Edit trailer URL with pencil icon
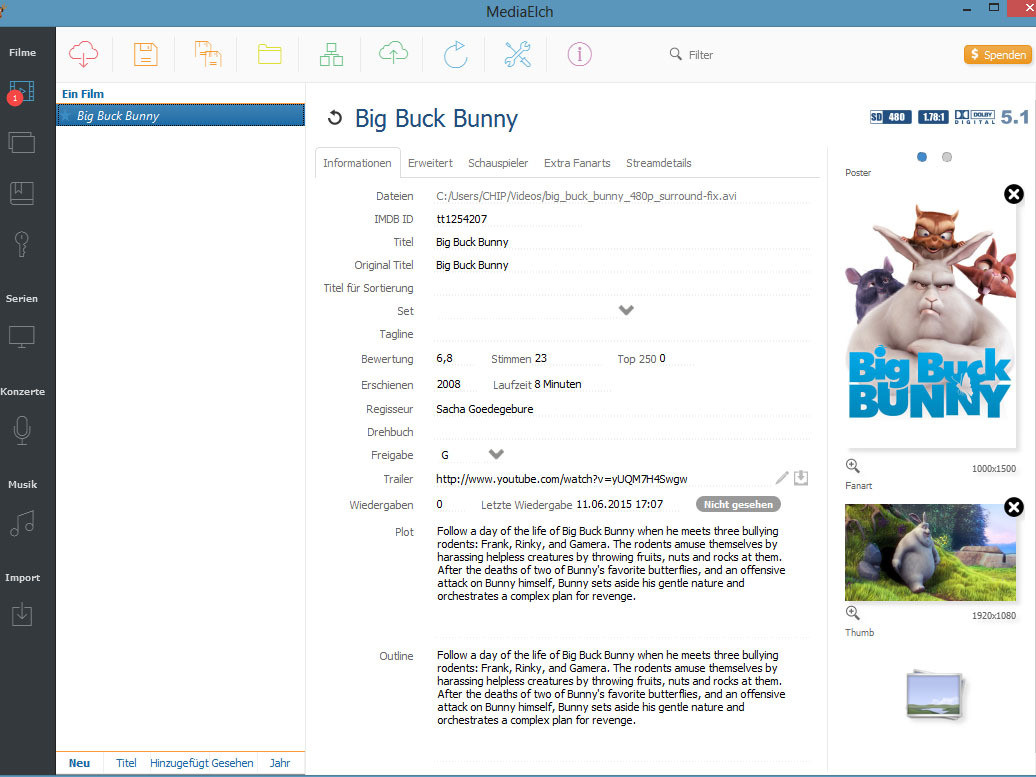 click(x=782, y=478)
